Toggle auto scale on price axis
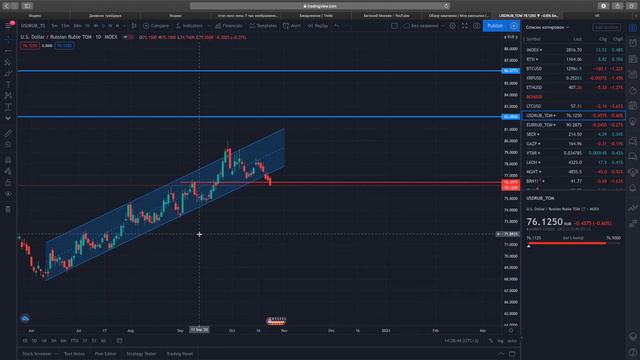 click(x=512, y=340)
